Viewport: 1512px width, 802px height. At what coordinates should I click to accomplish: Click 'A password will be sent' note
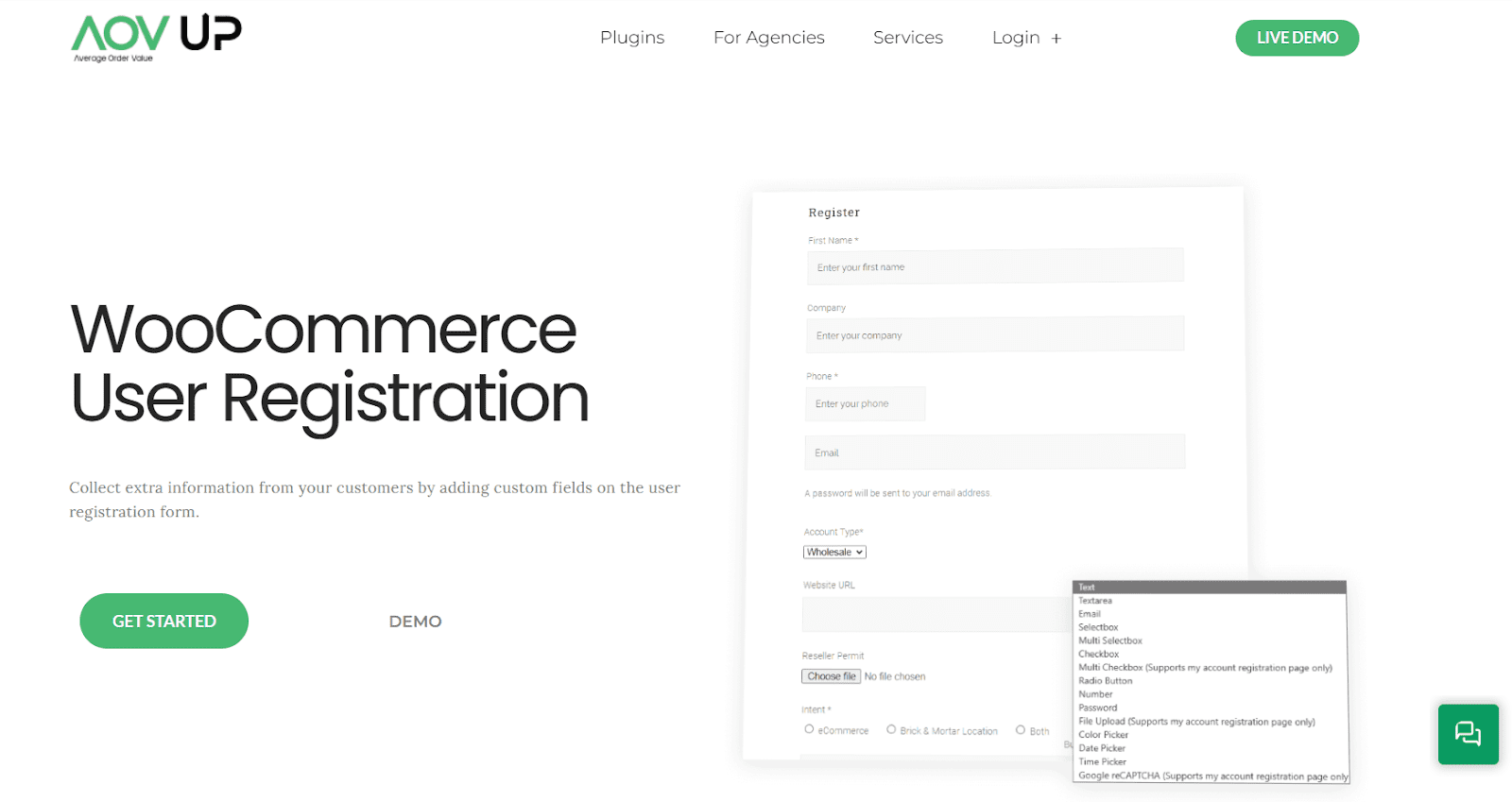pyautogui.click(x=898, y=493)
